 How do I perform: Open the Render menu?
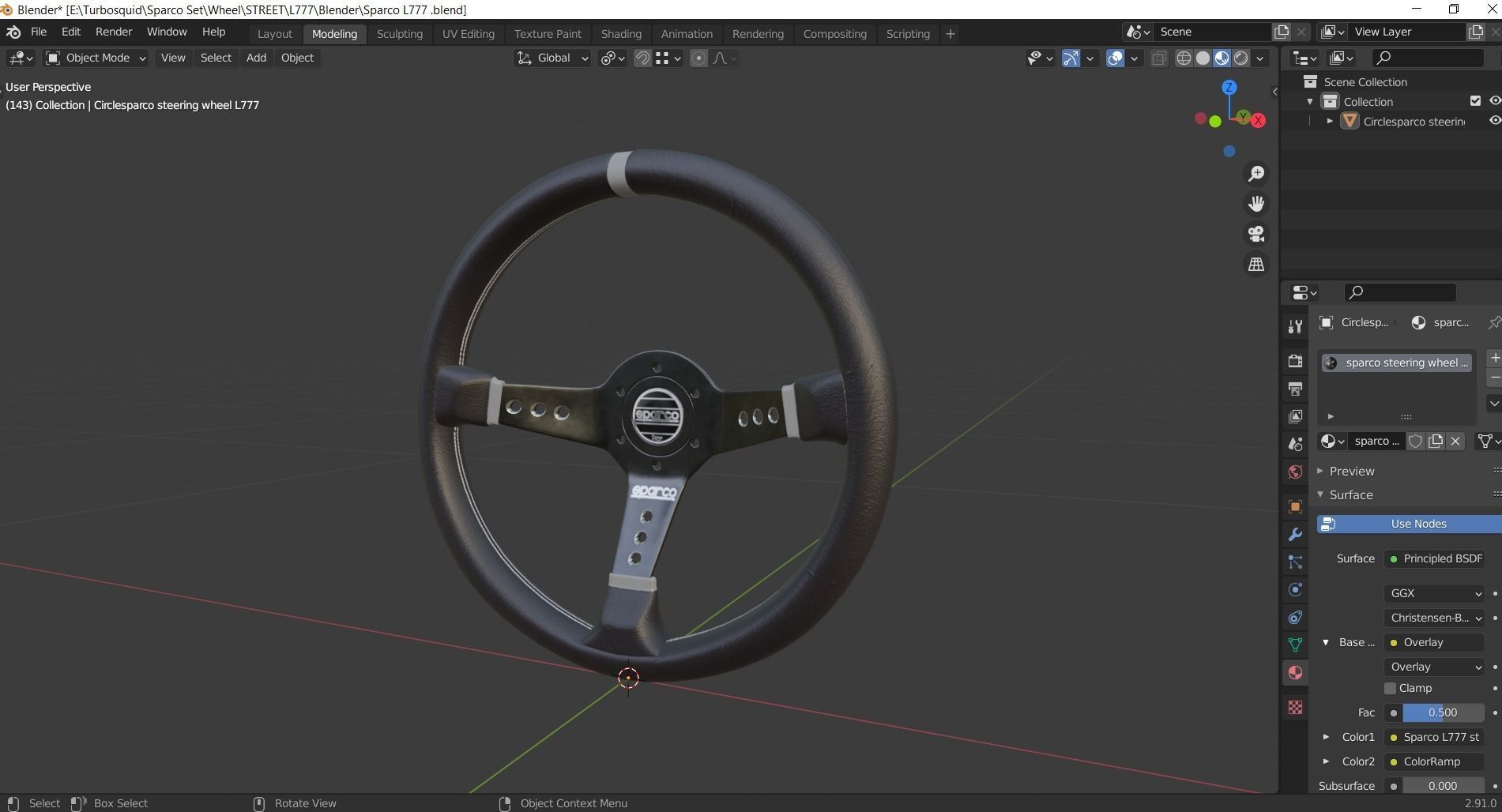[x=114, y=32]
